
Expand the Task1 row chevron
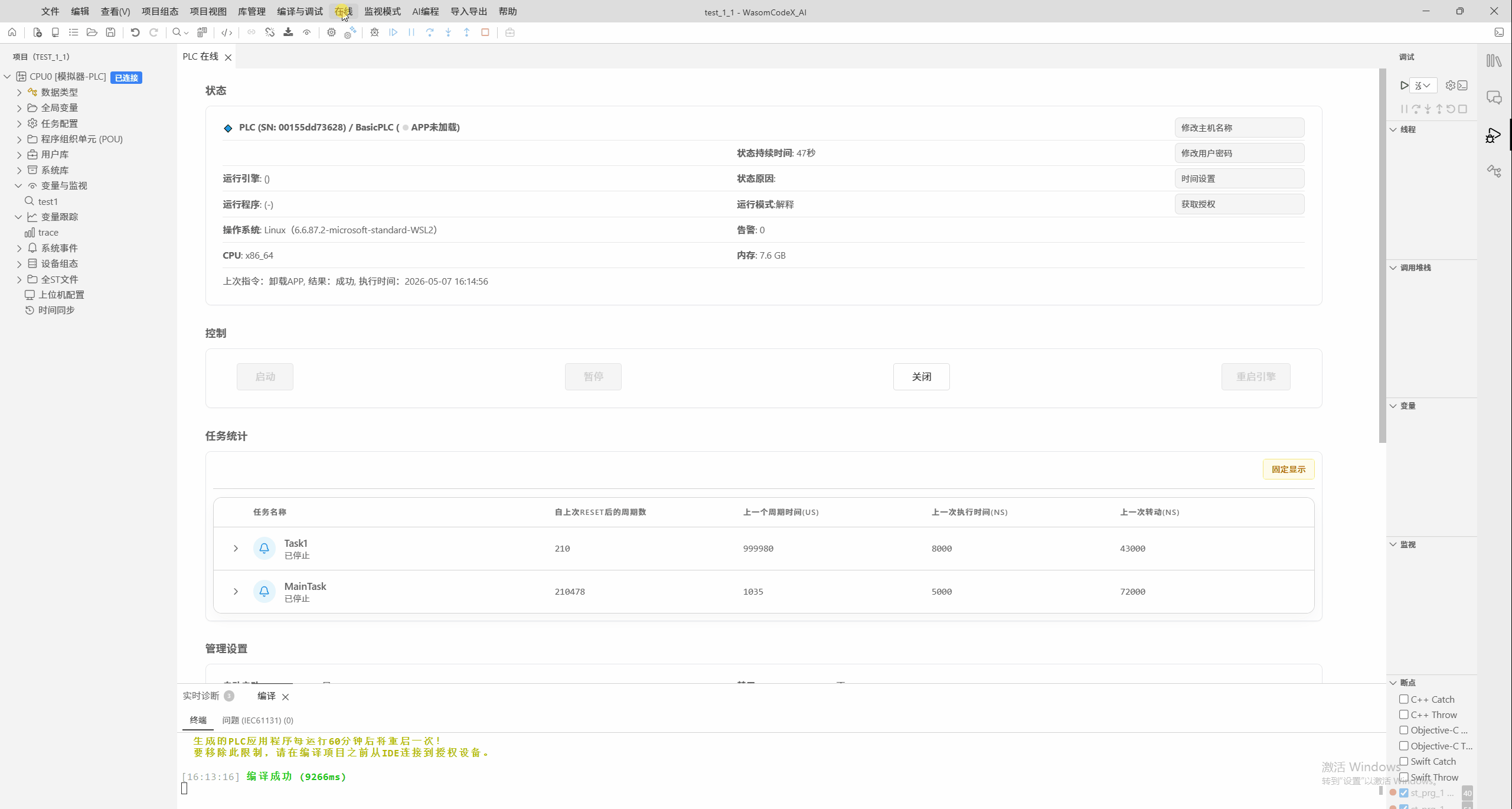click(x=236, y=549)
